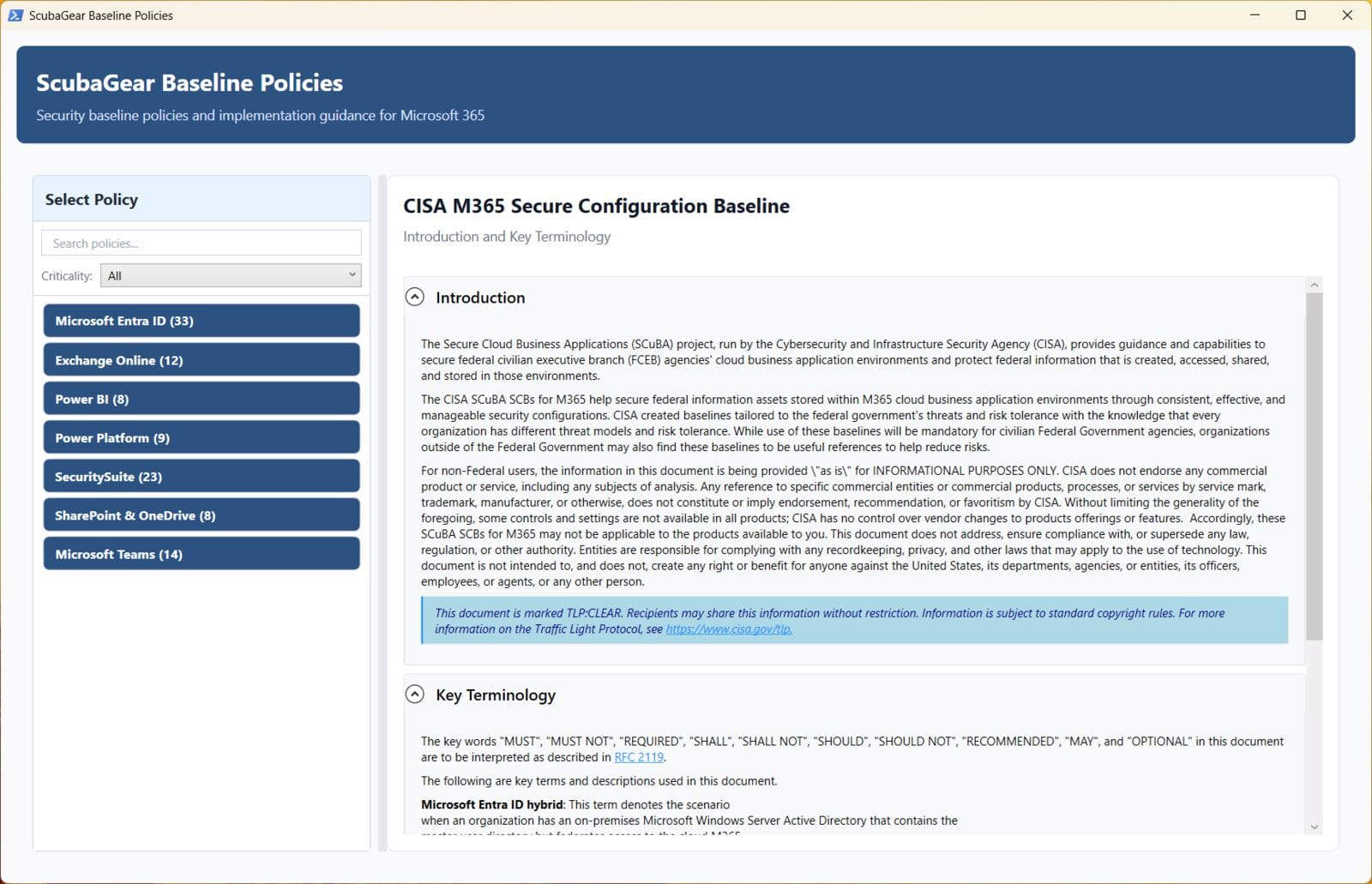Click the Introduction section heading
The width and height of the screenshot is (1372, 884).
pyautogui.click(x=480, y=298)
